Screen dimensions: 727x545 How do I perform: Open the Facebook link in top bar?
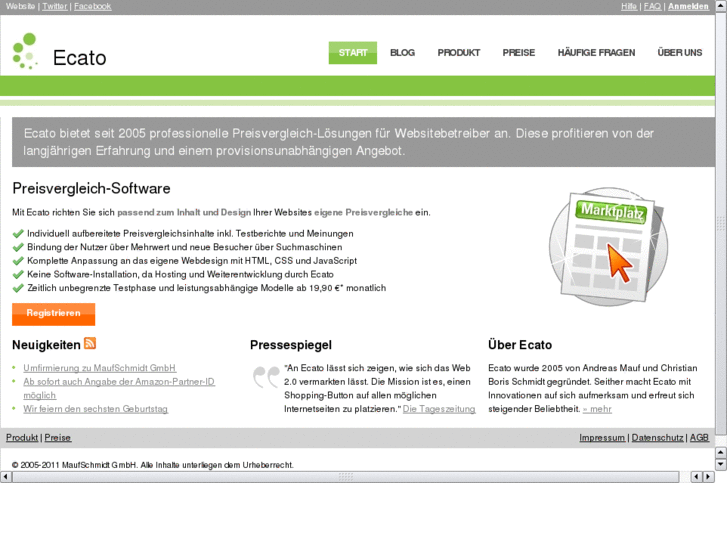coord(93,6)
